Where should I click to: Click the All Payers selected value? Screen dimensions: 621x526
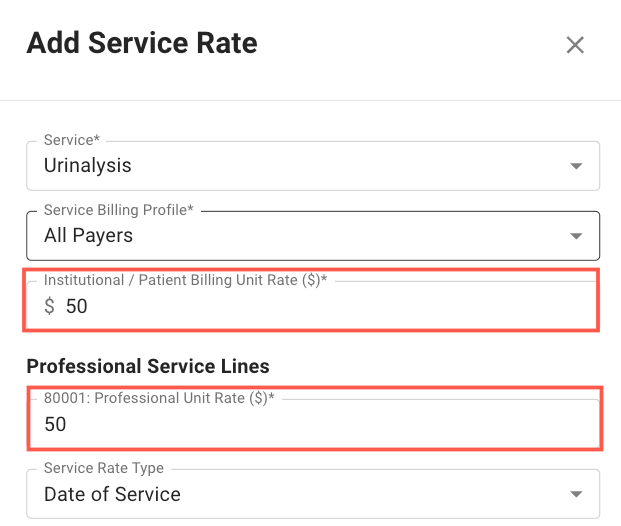[x=88, y=236]
